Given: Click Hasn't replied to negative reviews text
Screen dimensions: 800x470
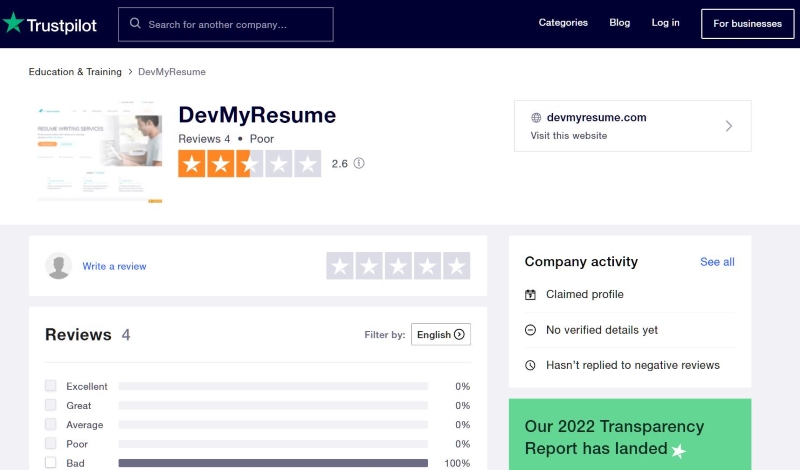Looking at the screenshot, I should (x=633, y=365).
